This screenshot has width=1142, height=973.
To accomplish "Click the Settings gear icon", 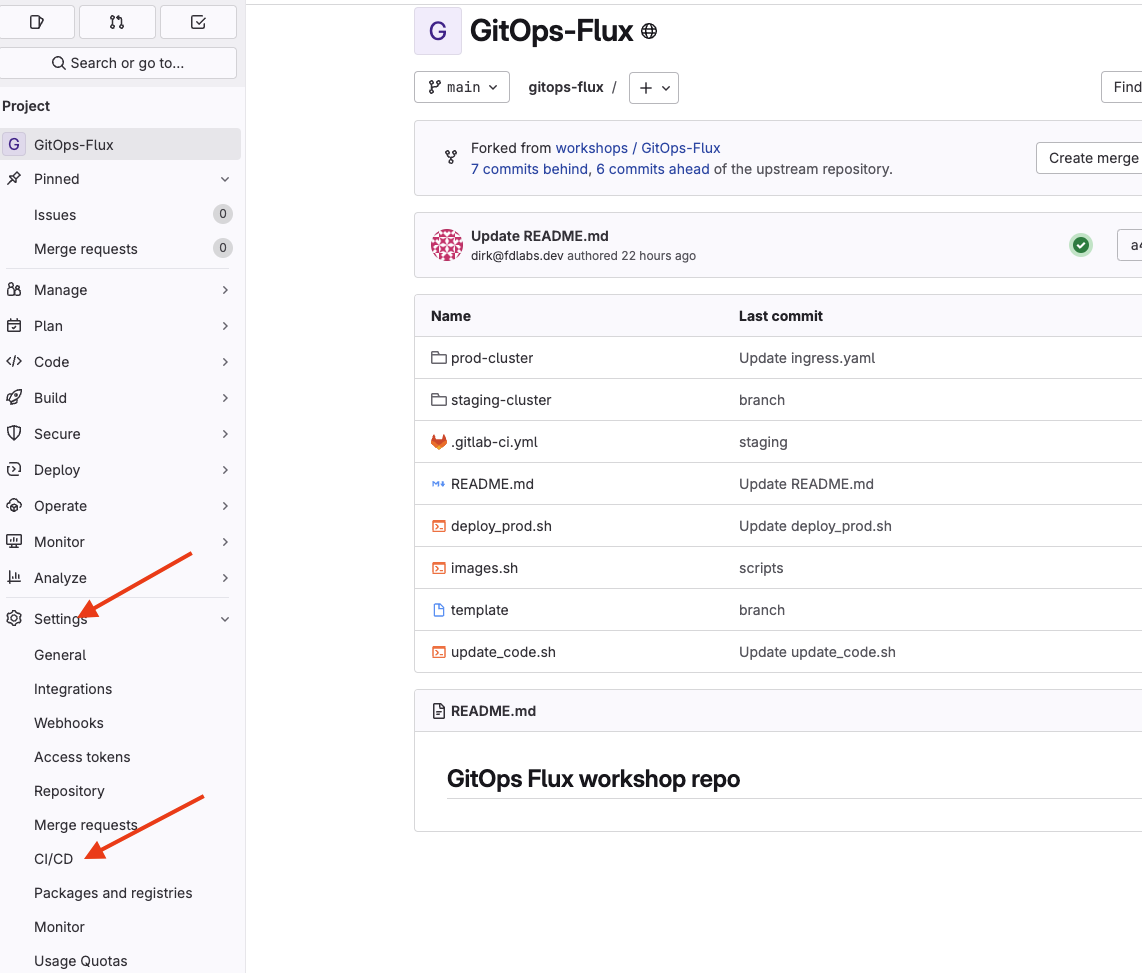I will (14, 618).
